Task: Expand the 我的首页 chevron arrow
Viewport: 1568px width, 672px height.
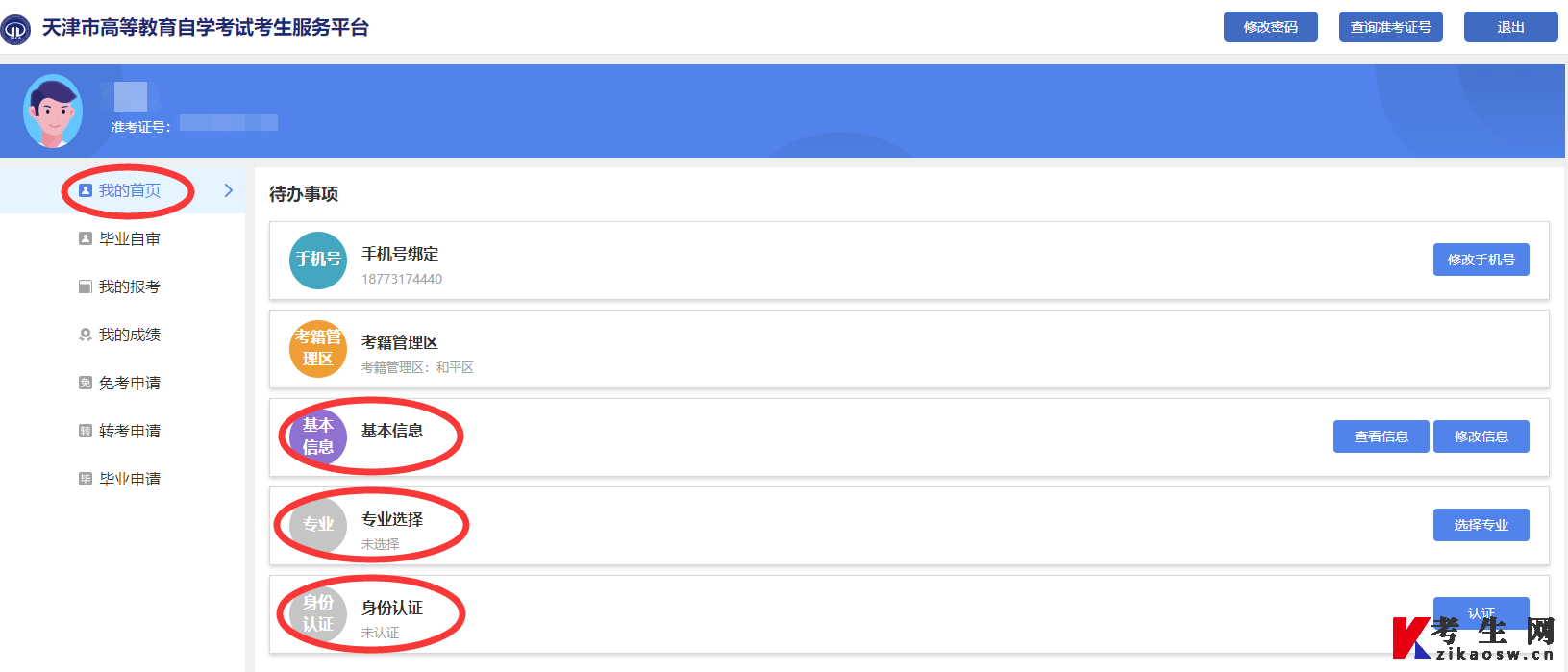Action: pyautogui.click(x=228, y=190)
